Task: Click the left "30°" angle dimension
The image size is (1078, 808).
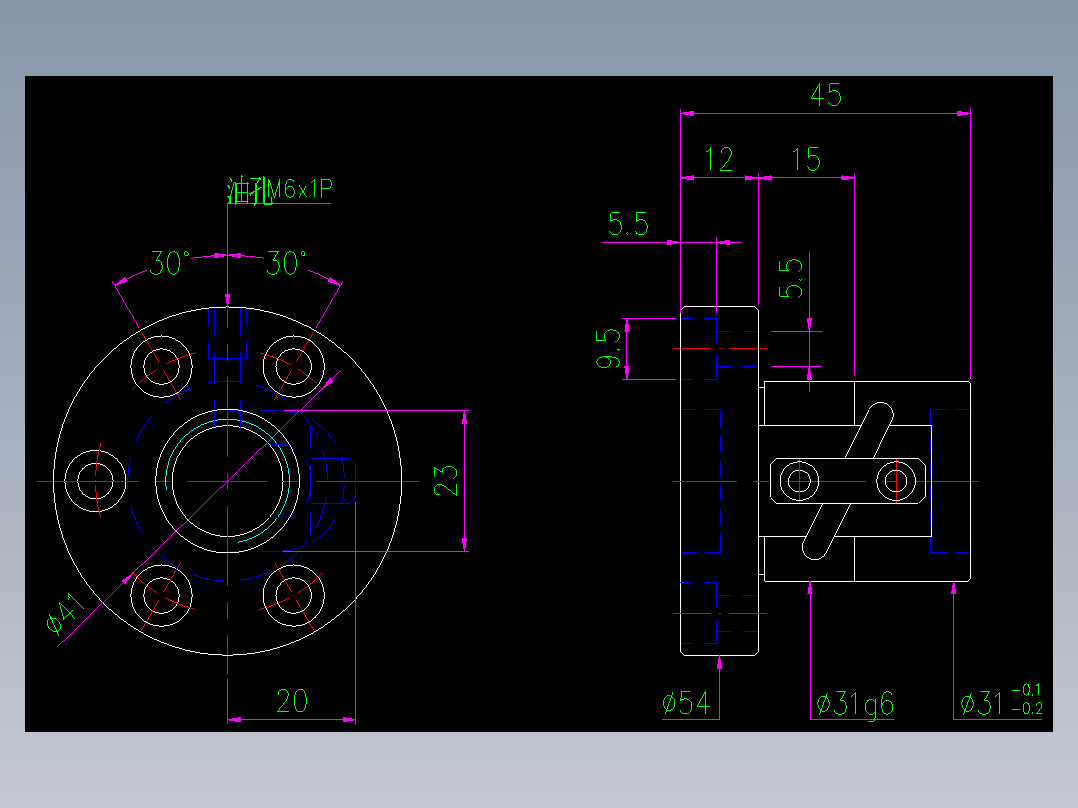Action: pyautogui.click(x=166, y=262)
